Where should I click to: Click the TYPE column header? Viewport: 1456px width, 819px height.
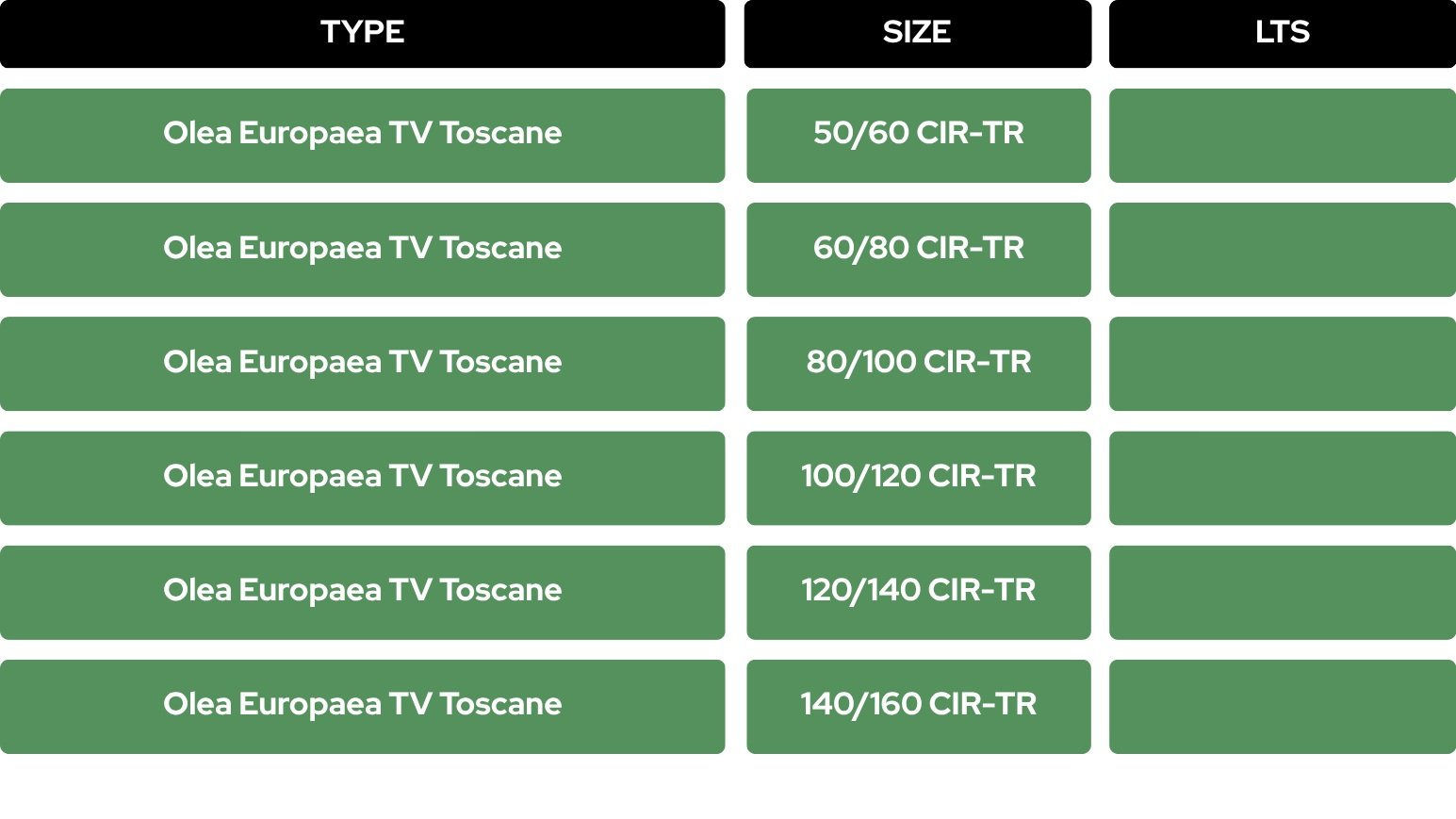click(x=363, y=33)
